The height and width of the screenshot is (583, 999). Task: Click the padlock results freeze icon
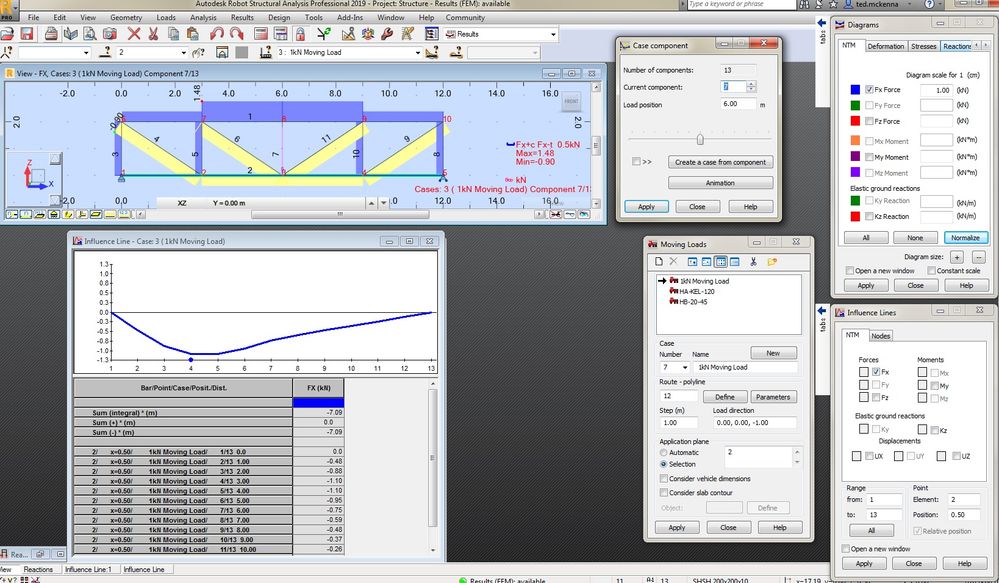(299, 34)
